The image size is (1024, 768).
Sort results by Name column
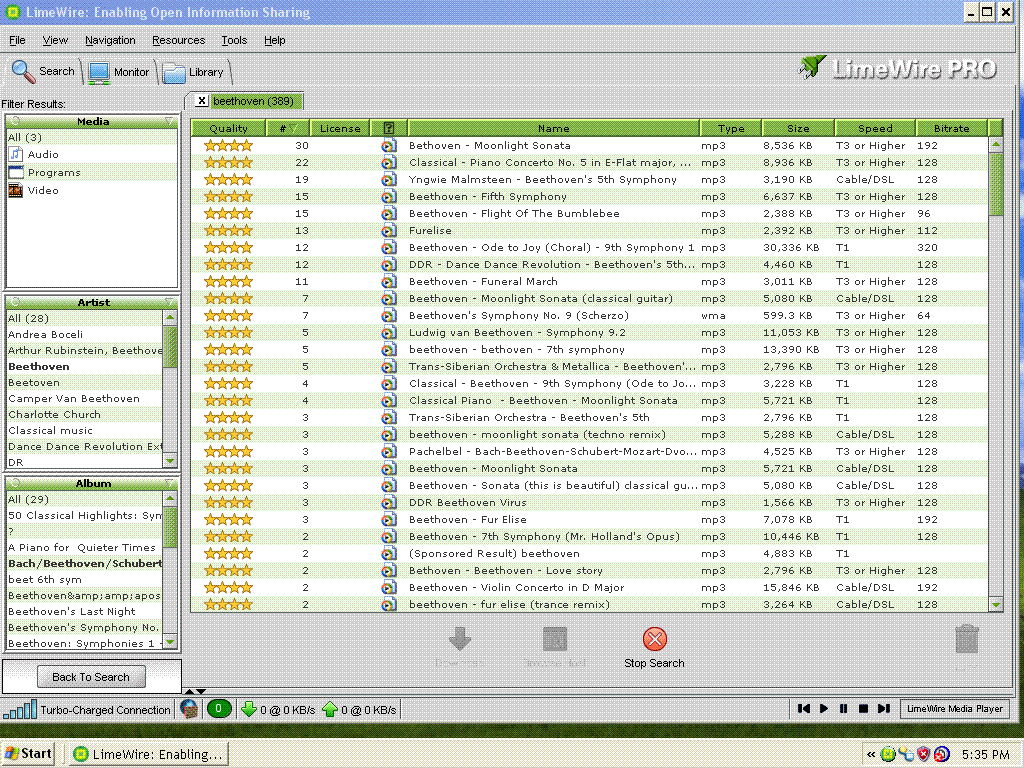pos(554,128)
